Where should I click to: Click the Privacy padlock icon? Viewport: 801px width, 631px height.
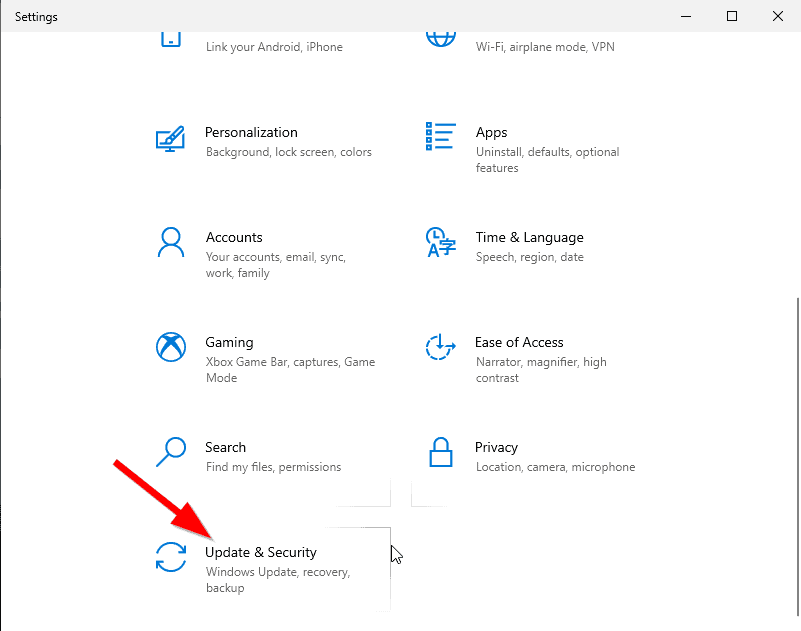pyautogui.click(x=441, y=453)
